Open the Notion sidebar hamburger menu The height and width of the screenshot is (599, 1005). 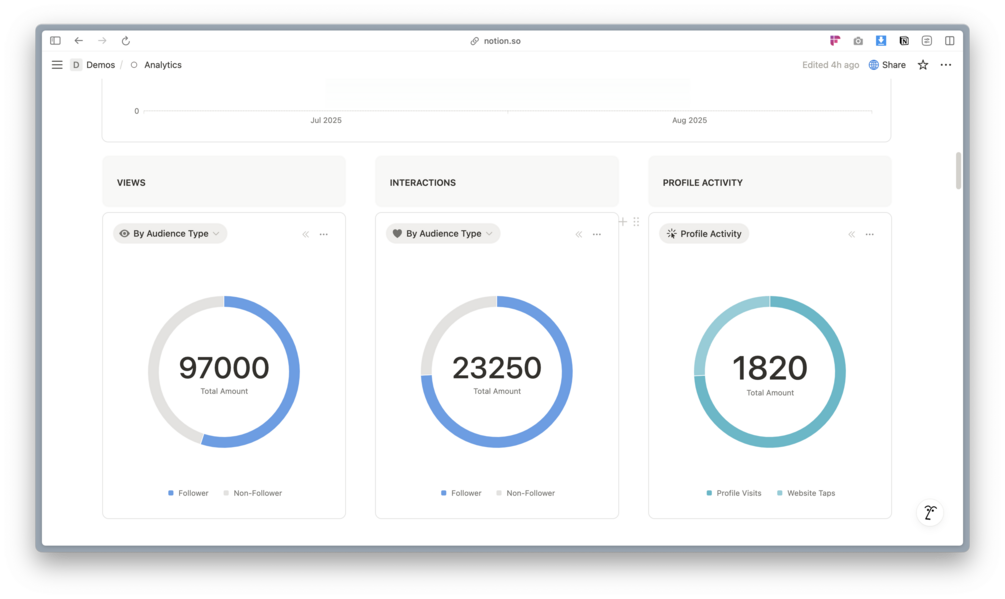[57, 65]
